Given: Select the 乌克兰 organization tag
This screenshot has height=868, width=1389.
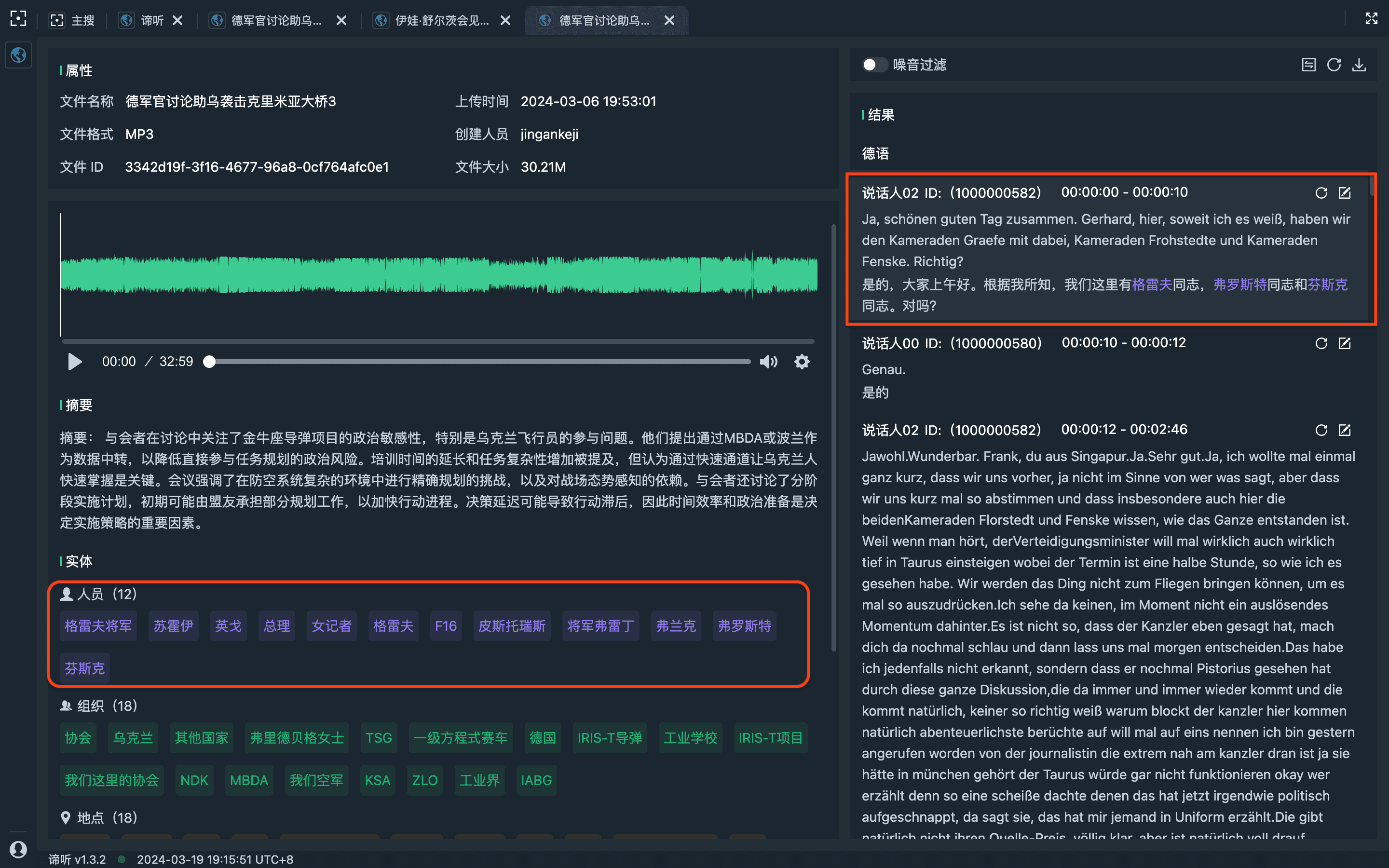Looking at the screenshot, I should 133,738.
